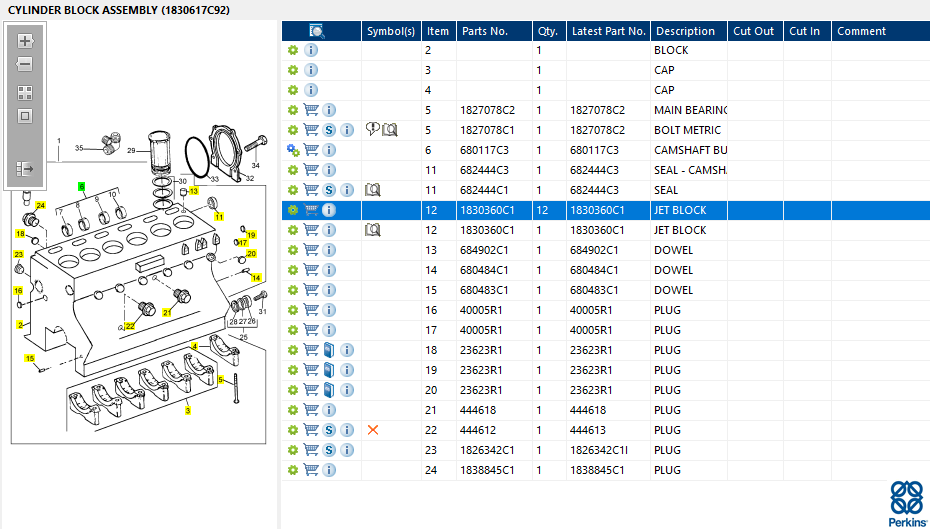Select yellow callout 14 on the diagram
This screenshot has width=930, height=529.
[256, 278]
